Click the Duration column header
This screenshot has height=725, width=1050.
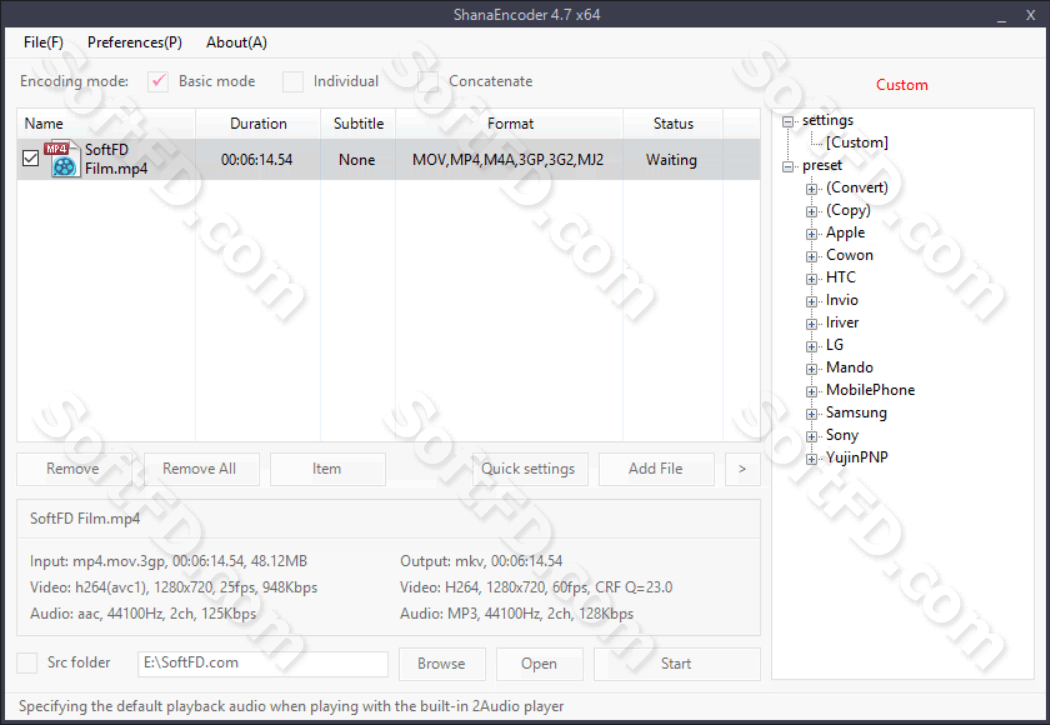[258, 124]
